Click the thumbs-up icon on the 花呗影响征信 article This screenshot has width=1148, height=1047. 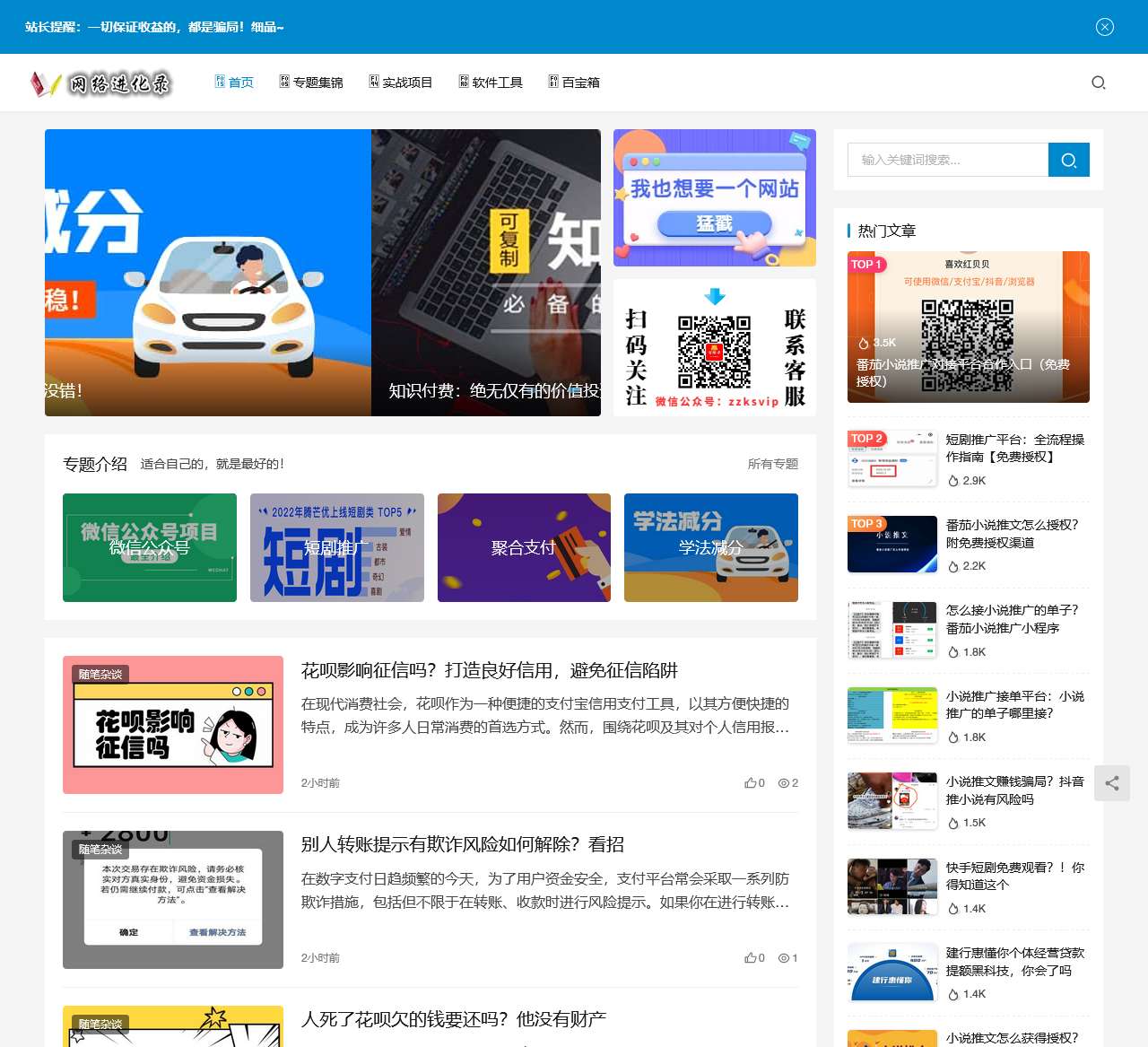[x=752, y=782]
